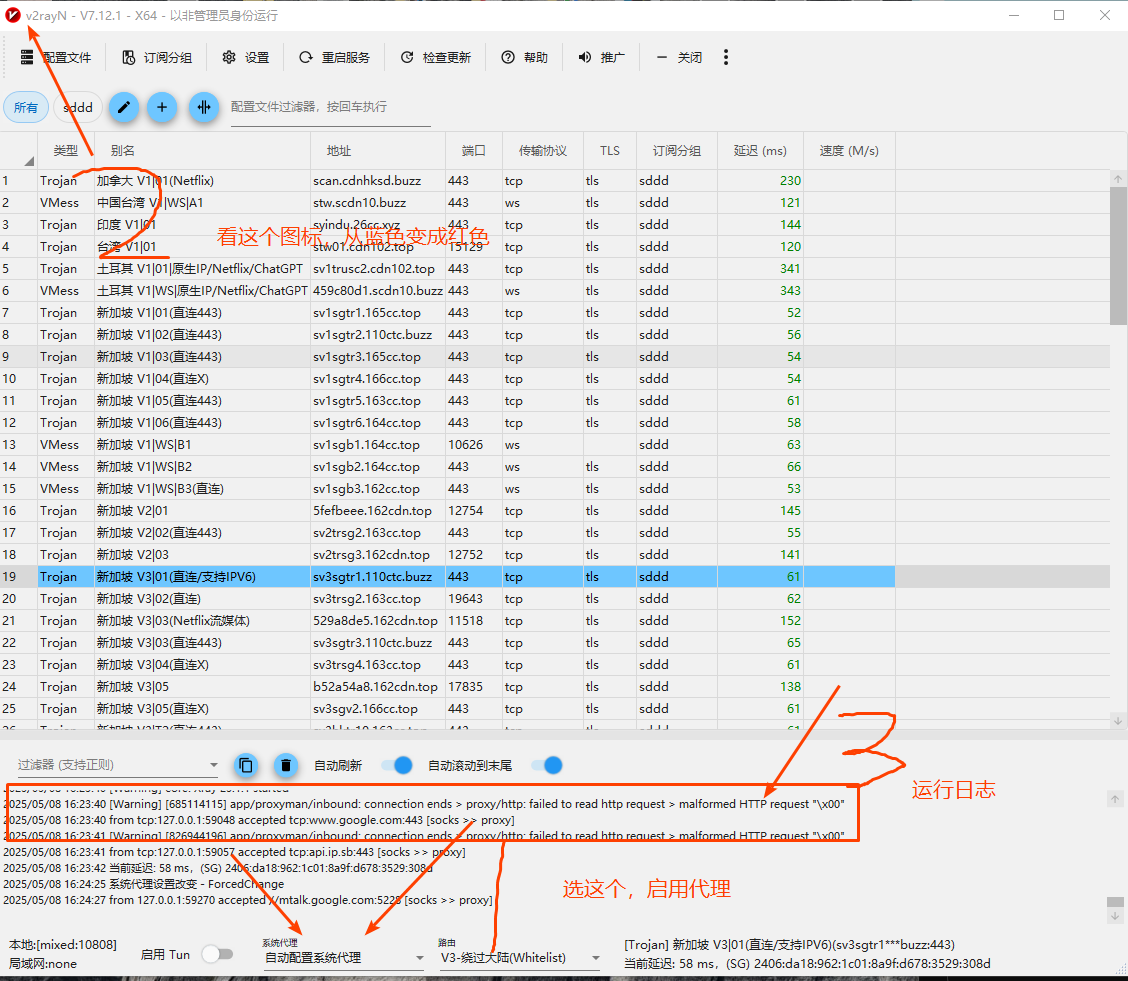Open the 帮助 menu
This screenshot has width=1128, height=981.
click(524, 58)
